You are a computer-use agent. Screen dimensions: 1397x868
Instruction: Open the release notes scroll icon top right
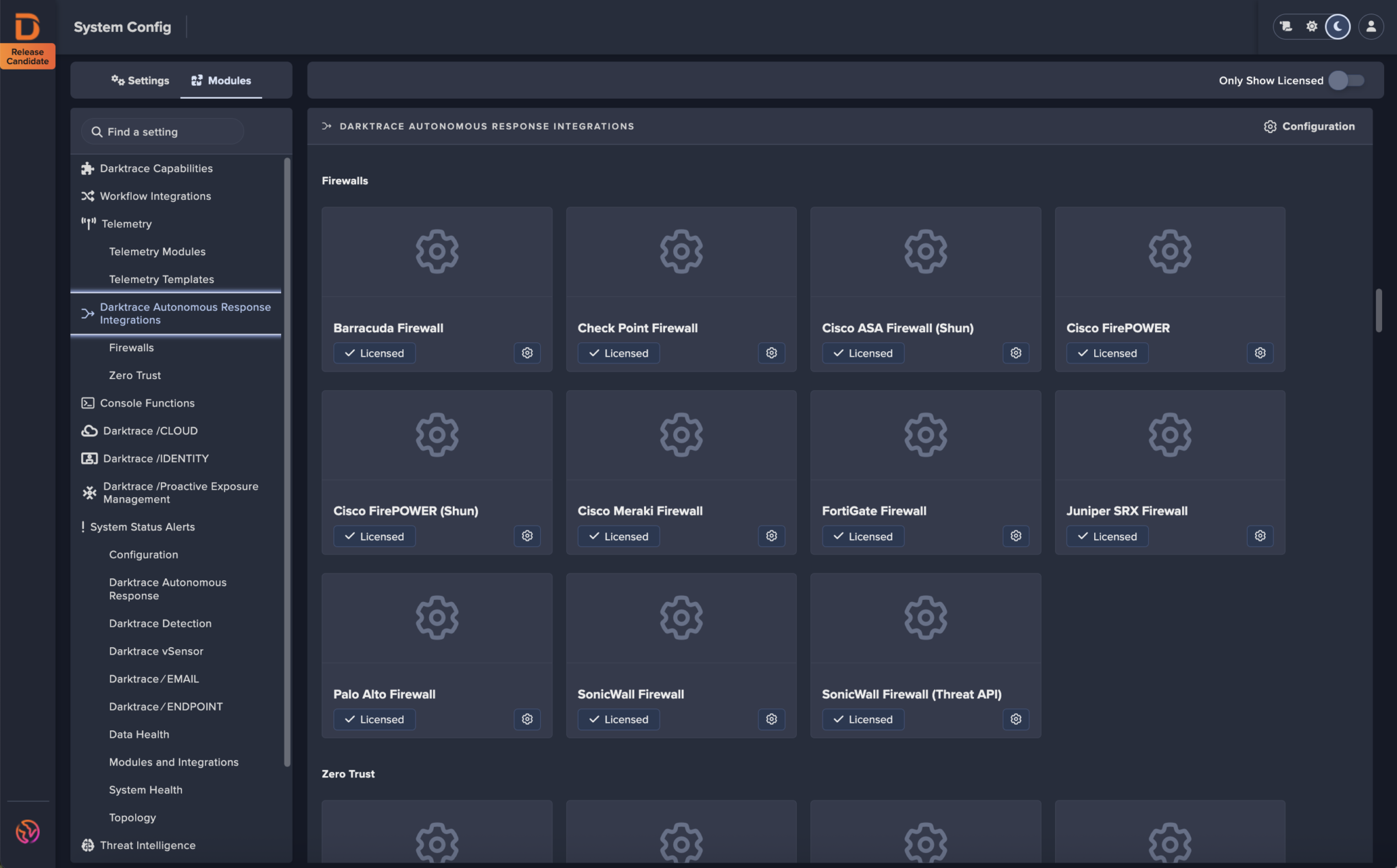1285,27
